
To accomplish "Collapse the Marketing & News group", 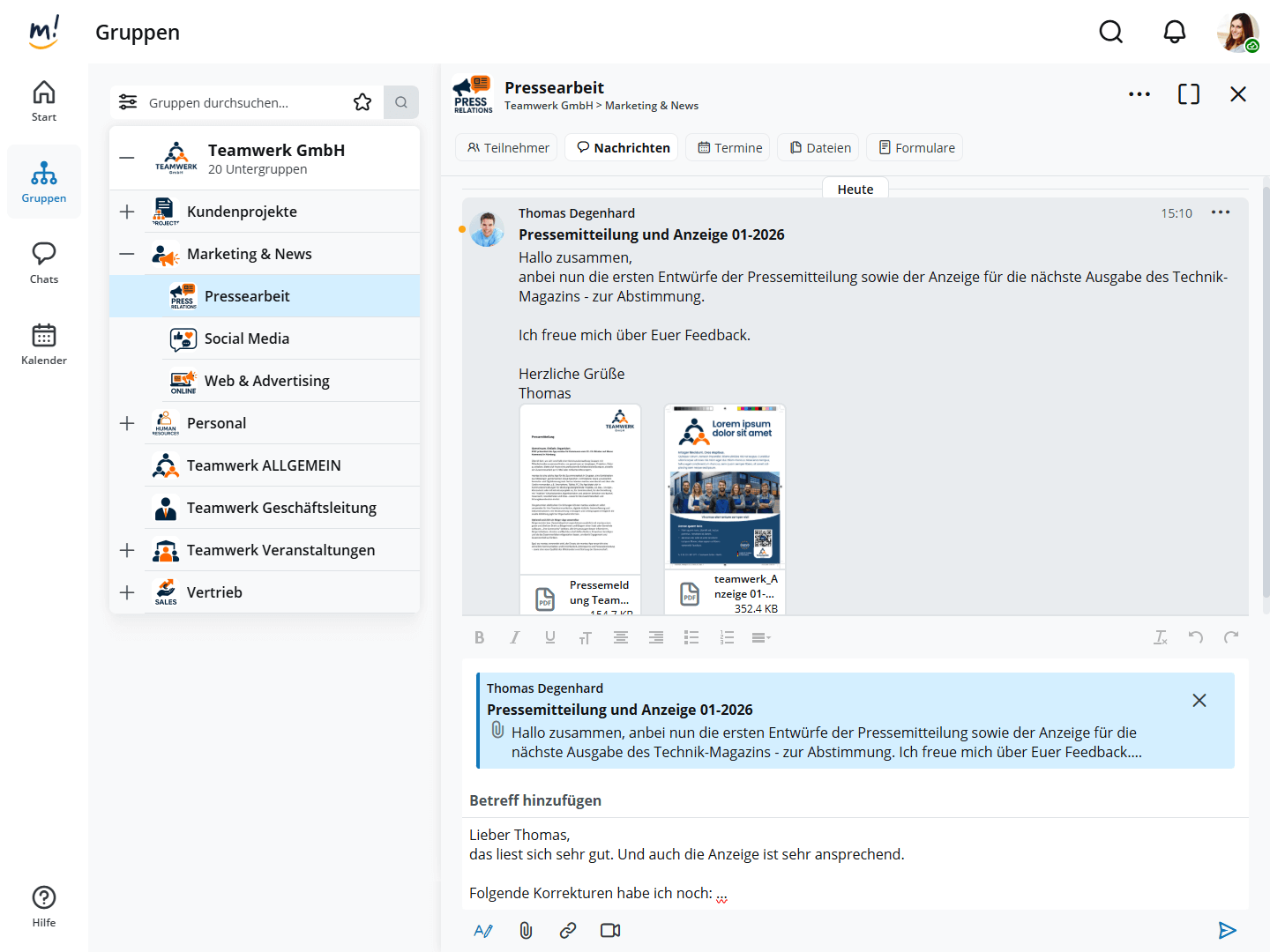I will (x=127, y=254).
